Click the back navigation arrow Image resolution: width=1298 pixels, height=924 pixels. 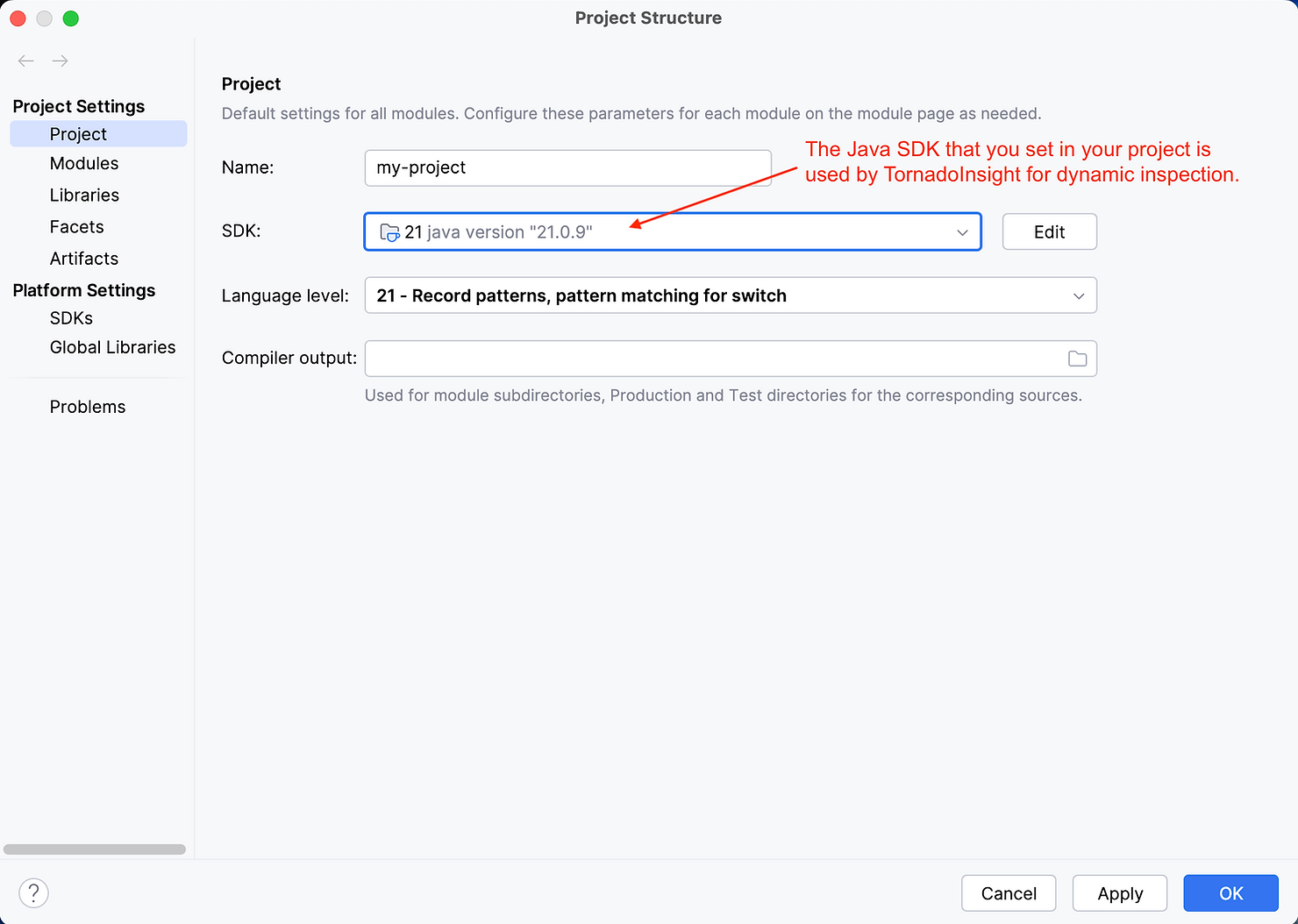[26, 60]
